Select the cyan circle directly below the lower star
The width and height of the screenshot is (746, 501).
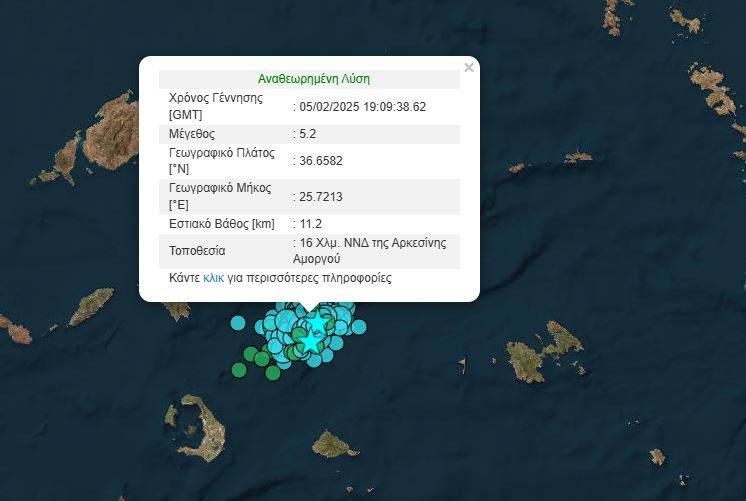[x=314, y=358]
